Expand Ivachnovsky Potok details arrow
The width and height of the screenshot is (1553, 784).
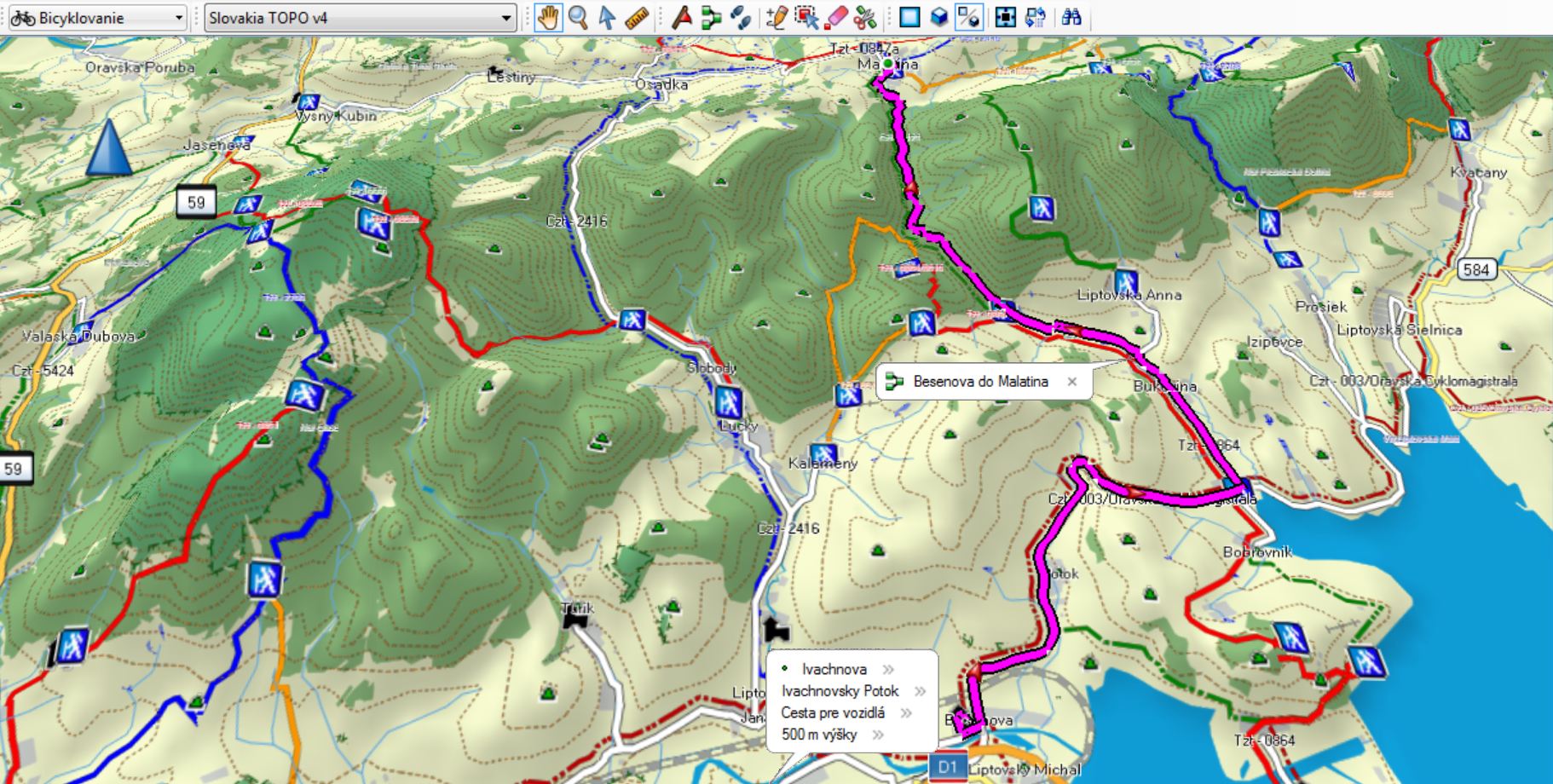pos(920,691)
